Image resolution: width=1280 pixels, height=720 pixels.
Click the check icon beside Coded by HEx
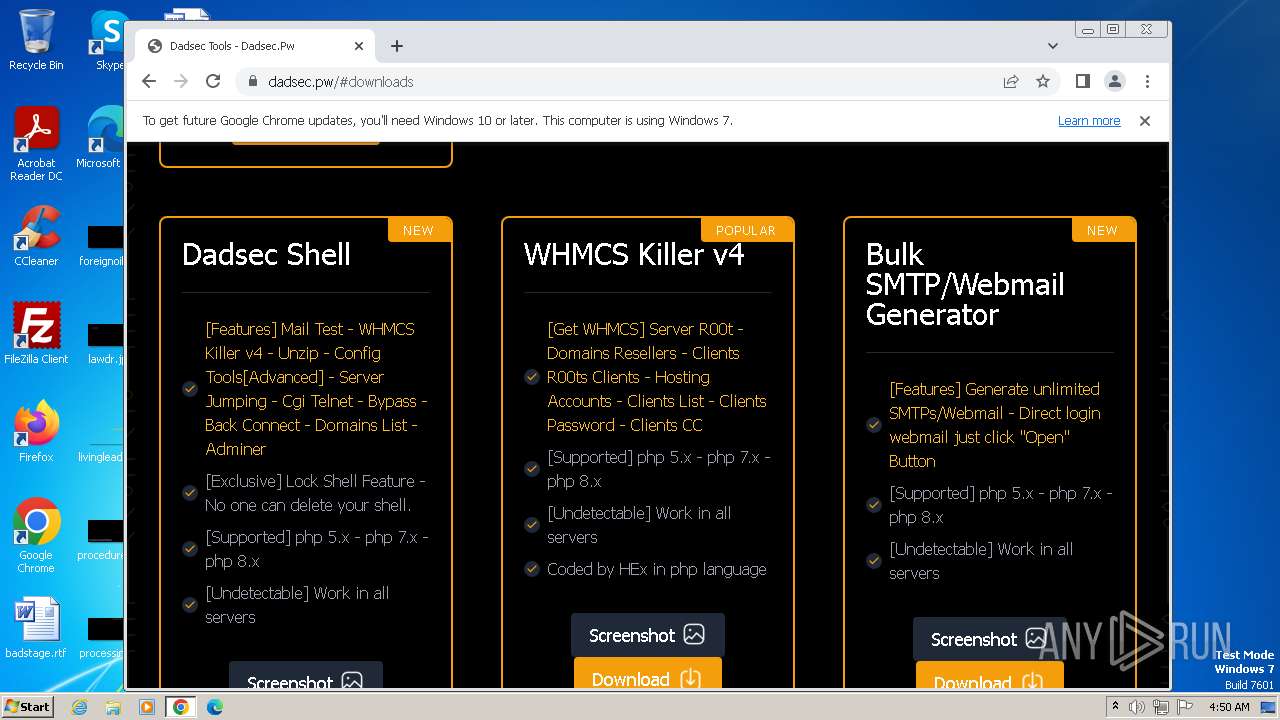point(532,569)
